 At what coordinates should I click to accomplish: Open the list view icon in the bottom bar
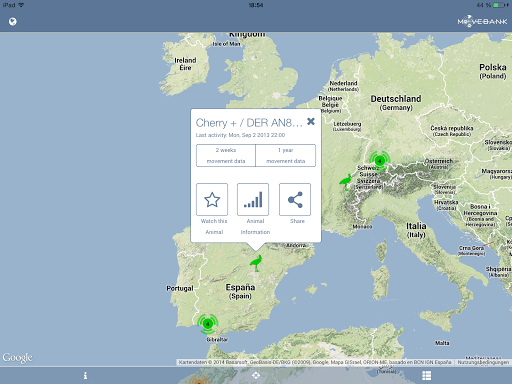click(x=426, y=376)
